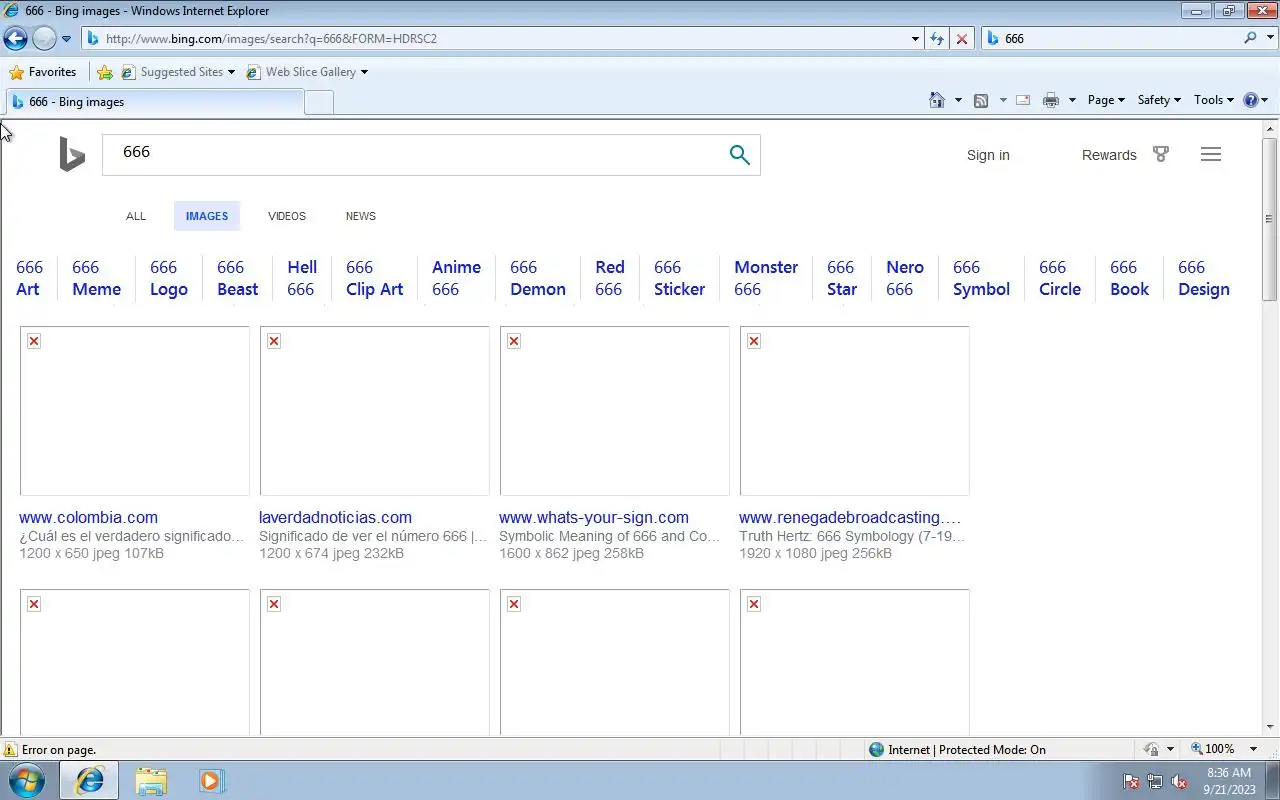Screen dimensions: 1280x800
Task: Click the Action Center flag tray icon
Action: pyautogui.click(x=1132, y=781)
